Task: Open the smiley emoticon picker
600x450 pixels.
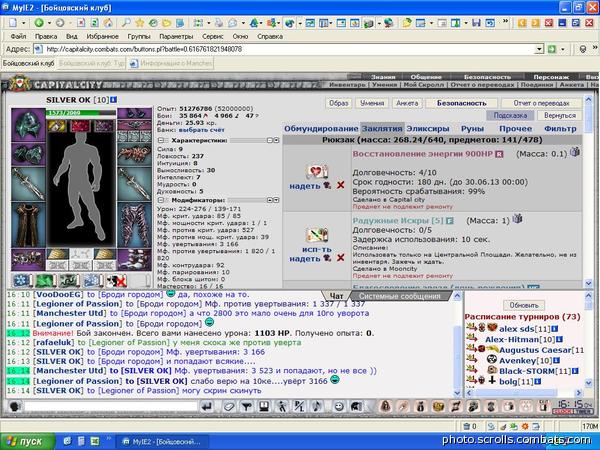Action: [x=339, y=406]
